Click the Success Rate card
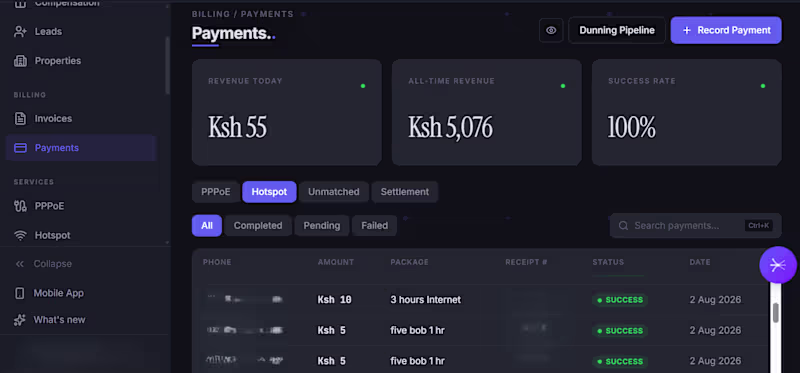This screenshot has height=373, width=800. point(687,112)
